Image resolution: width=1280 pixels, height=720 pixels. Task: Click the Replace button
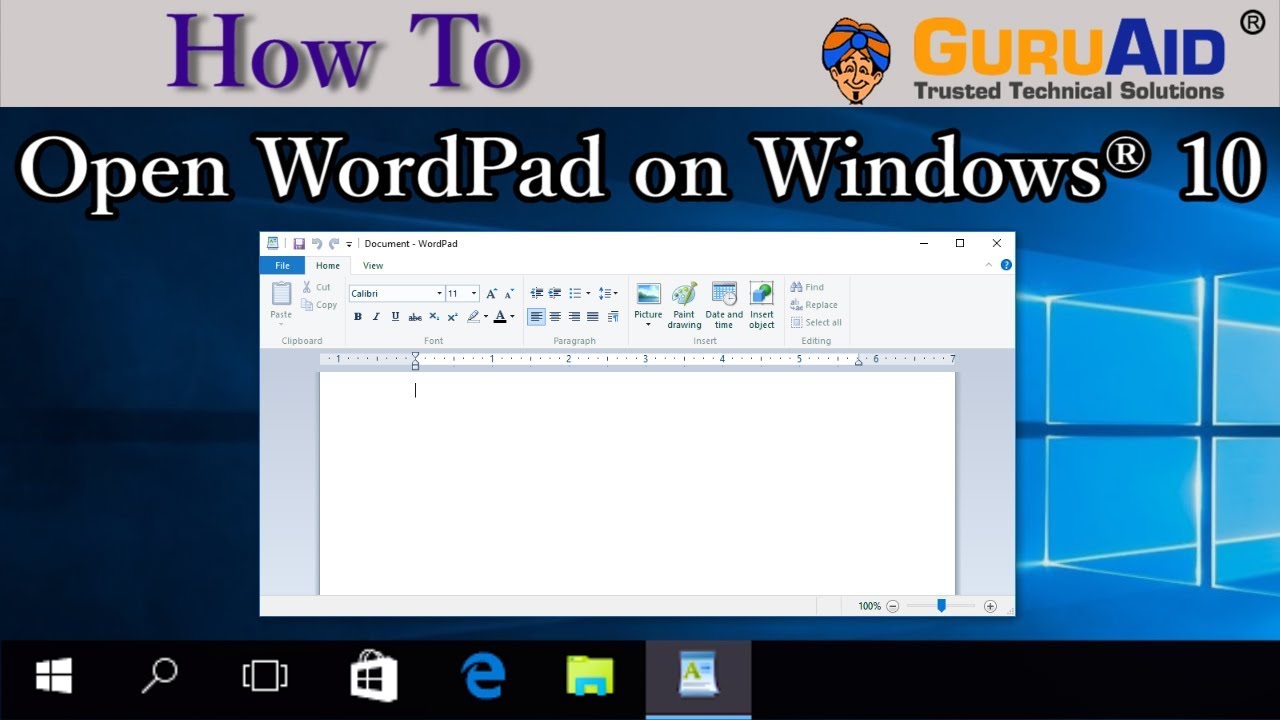[814, 305]
